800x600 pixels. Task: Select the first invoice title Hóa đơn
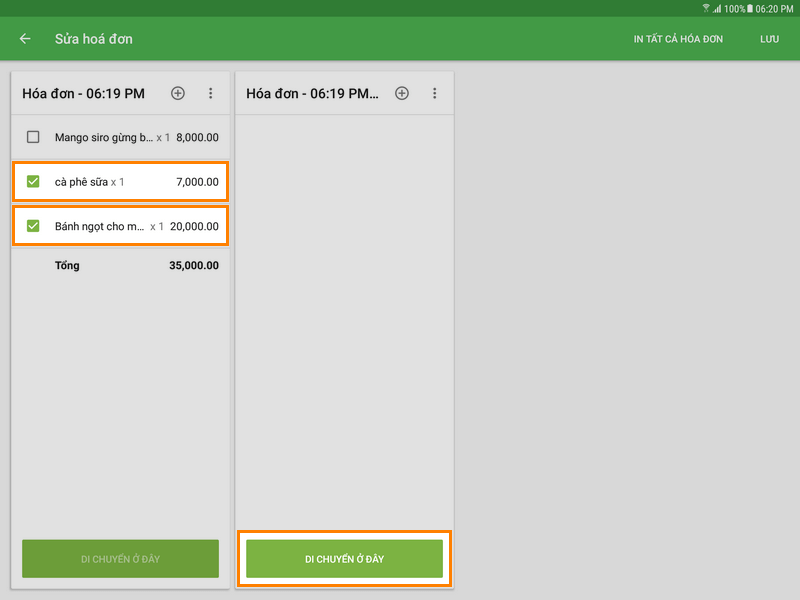click(83, 93)
